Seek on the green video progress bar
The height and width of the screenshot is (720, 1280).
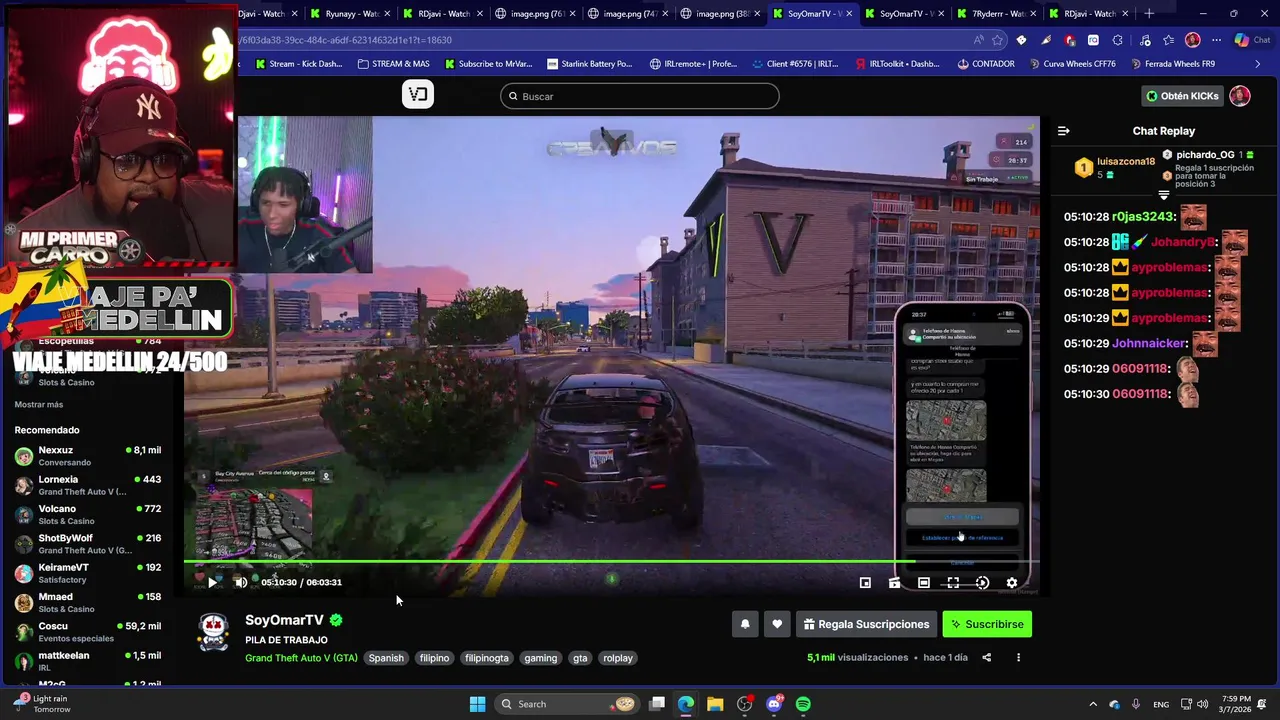[612, 562]
